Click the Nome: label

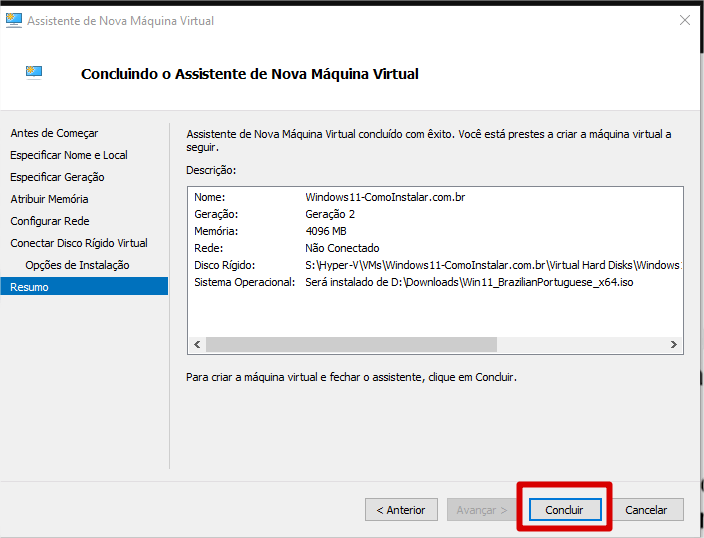pyautogui.click(x=209, y=197)
